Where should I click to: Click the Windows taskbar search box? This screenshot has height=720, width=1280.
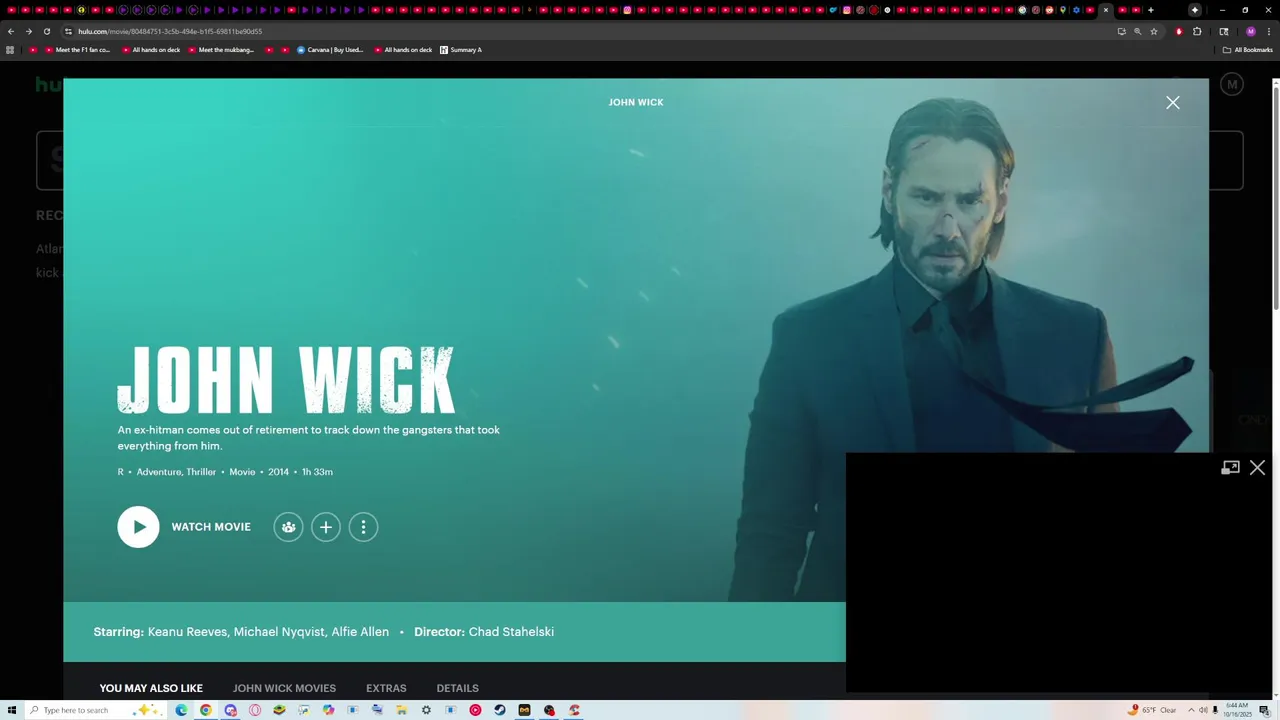pos(95,710)
